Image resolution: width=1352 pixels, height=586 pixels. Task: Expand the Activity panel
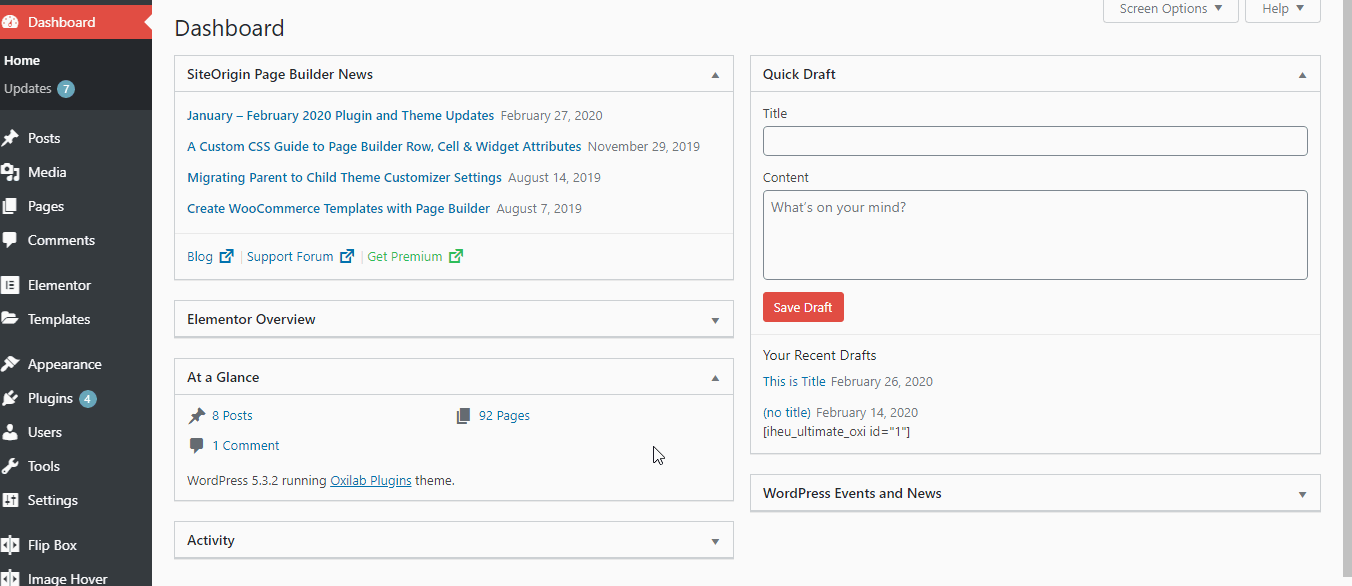[x=715, y=541]
